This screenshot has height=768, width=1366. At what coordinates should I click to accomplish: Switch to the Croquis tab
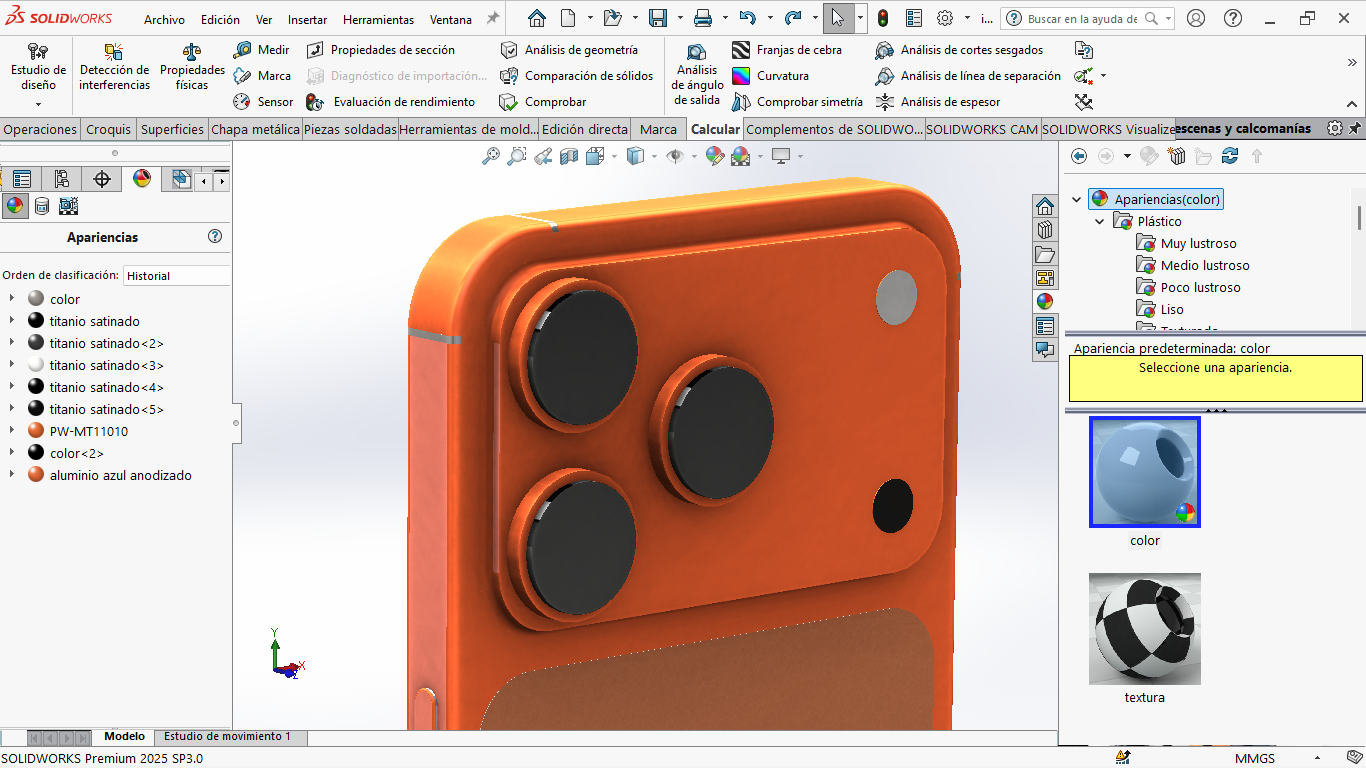pos(108,129)
